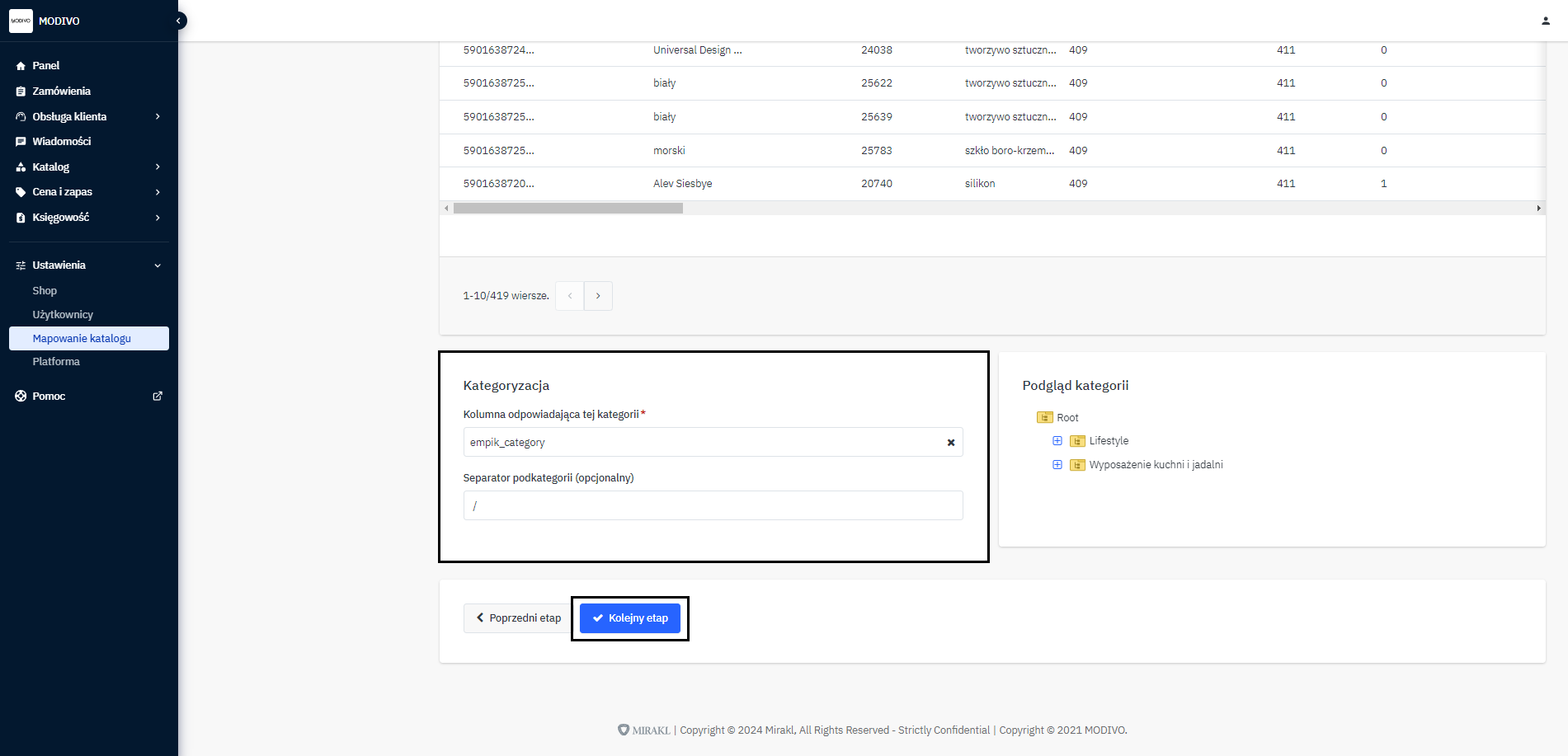Expand Wyposażenie kuchni i jadalni node
Viewport: 1568px width, 756px height.
click(x=1057, y=465)
